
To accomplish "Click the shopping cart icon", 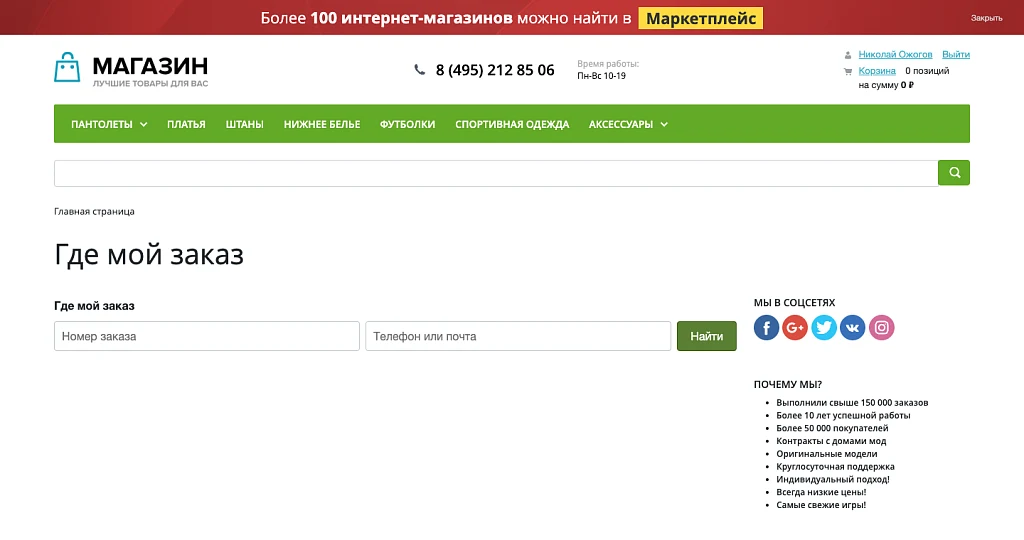I will 848,71.
